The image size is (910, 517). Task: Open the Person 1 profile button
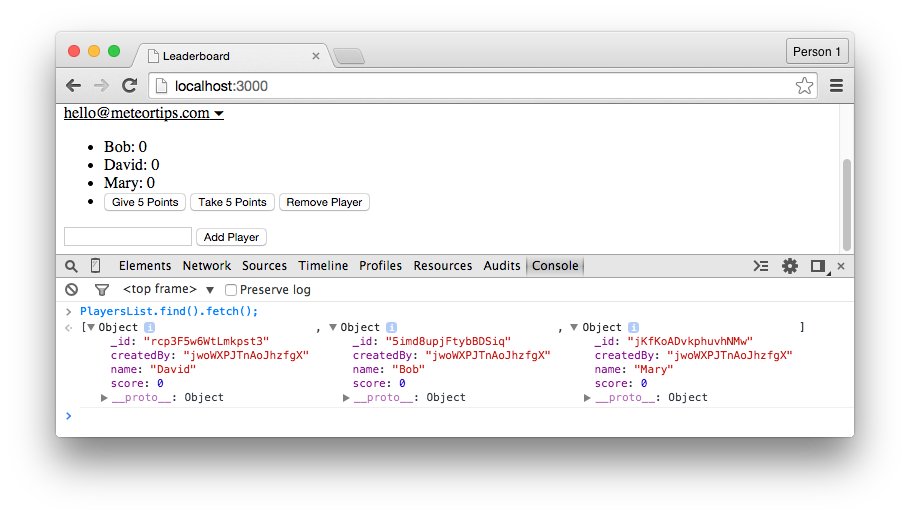point(817,52)
